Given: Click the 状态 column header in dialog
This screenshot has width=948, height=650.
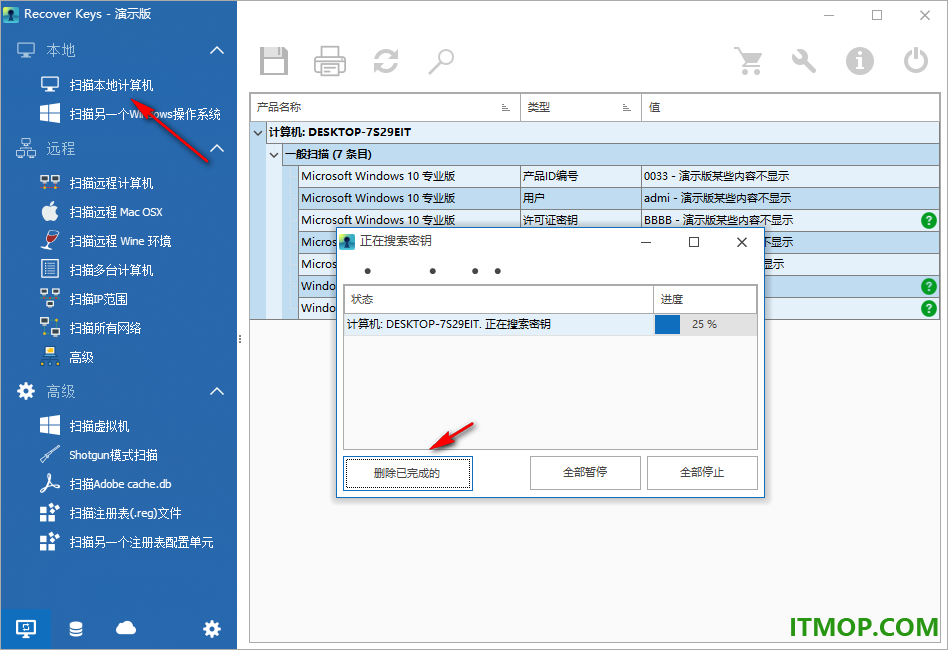Looking at the screenshot, I should click(x=499, y=299).
